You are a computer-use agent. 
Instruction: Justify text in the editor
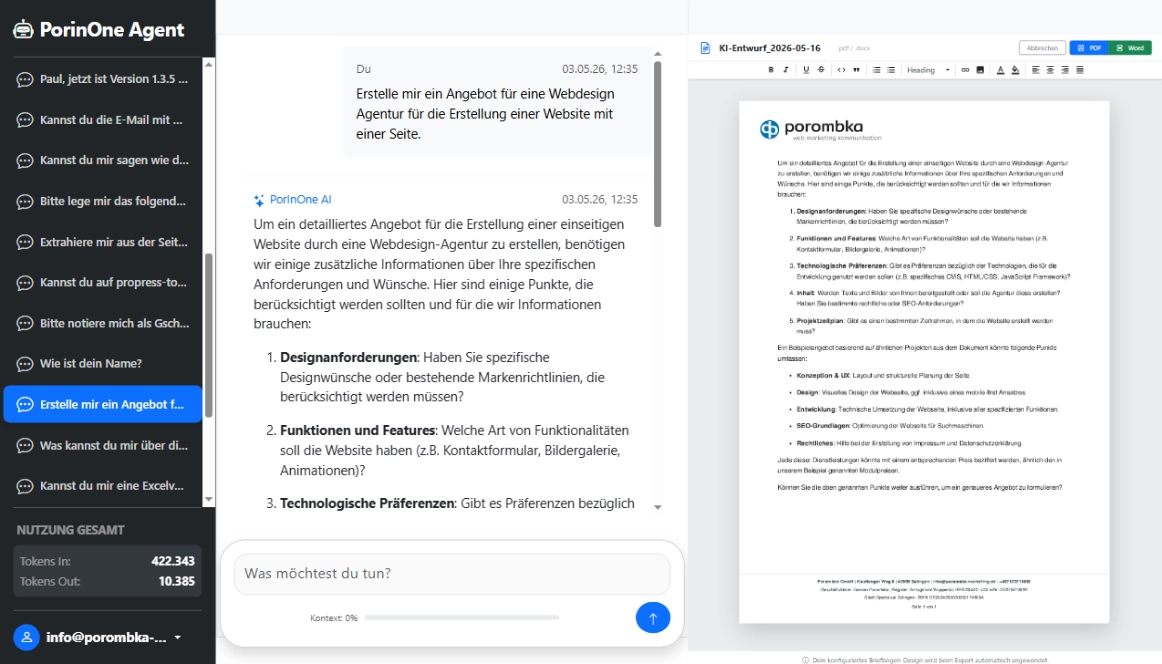pyautogui.click(x=1080, y=70)
